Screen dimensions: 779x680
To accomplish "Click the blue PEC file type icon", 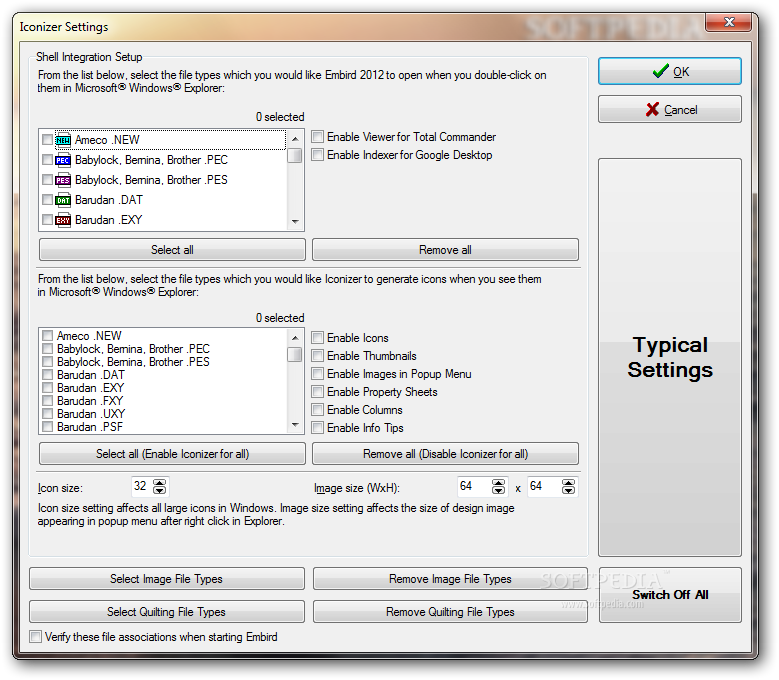I will (63, 160).
